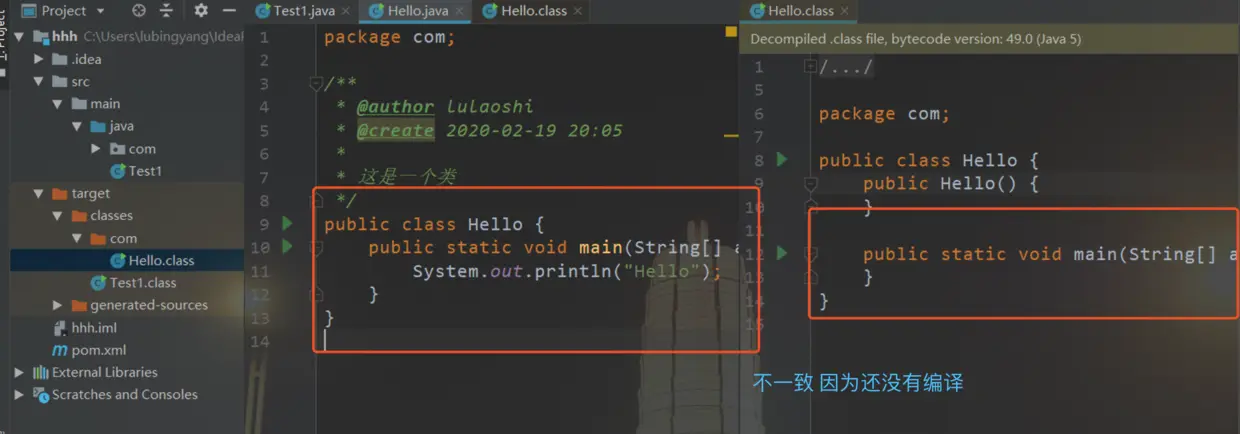Image resolution: width=1240 pixels, height=434 pixels.
Task: Toggle code fold of Javadoc comment at line 3
Action: coord(316,84)
